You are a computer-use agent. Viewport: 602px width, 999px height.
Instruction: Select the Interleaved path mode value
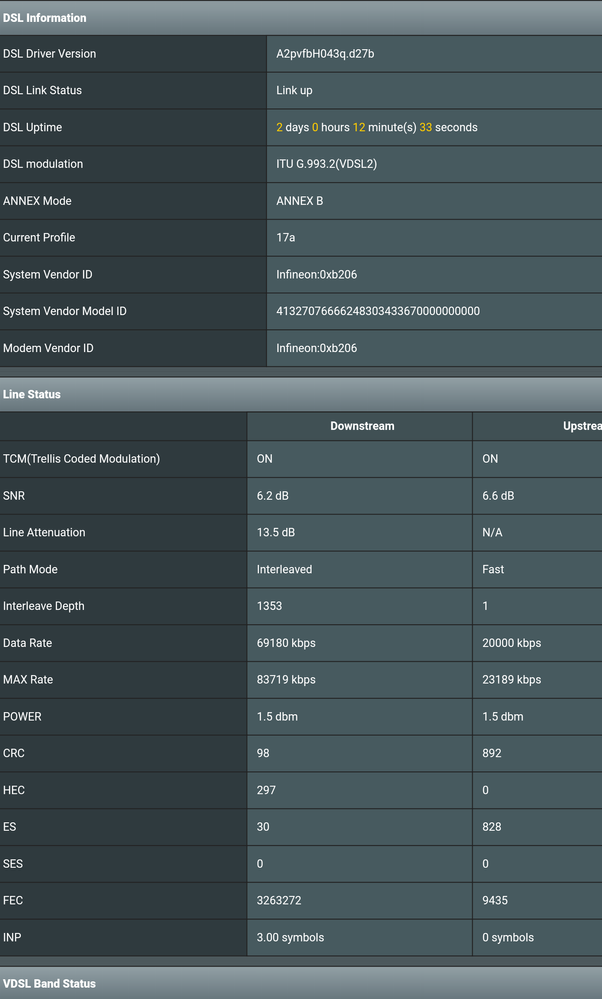click(284, 569)
